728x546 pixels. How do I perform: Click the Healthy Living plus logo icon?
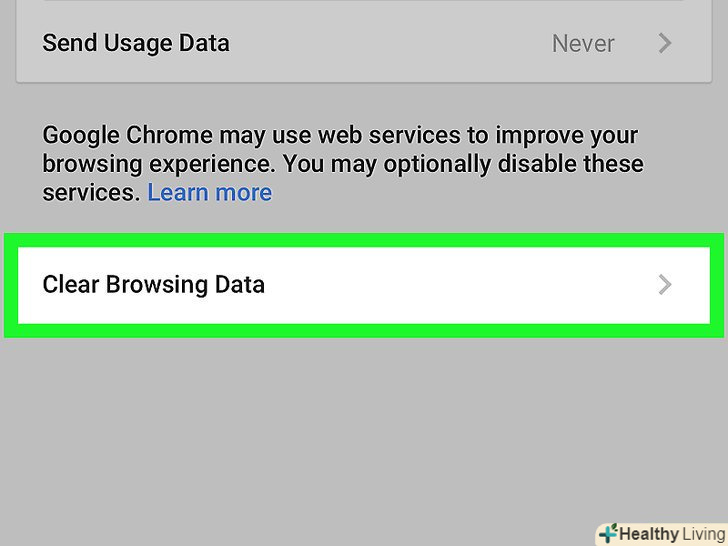pos(608,534)
